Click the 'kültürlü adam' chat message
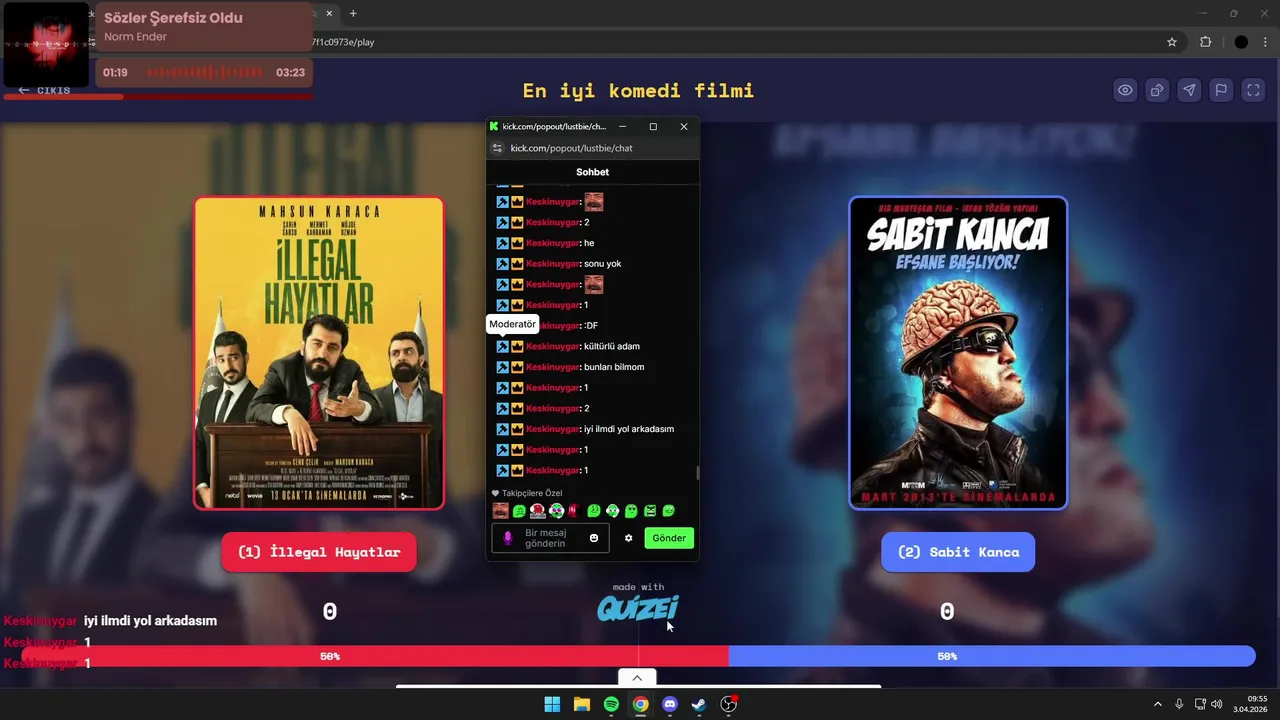 [x=612, y=346]
